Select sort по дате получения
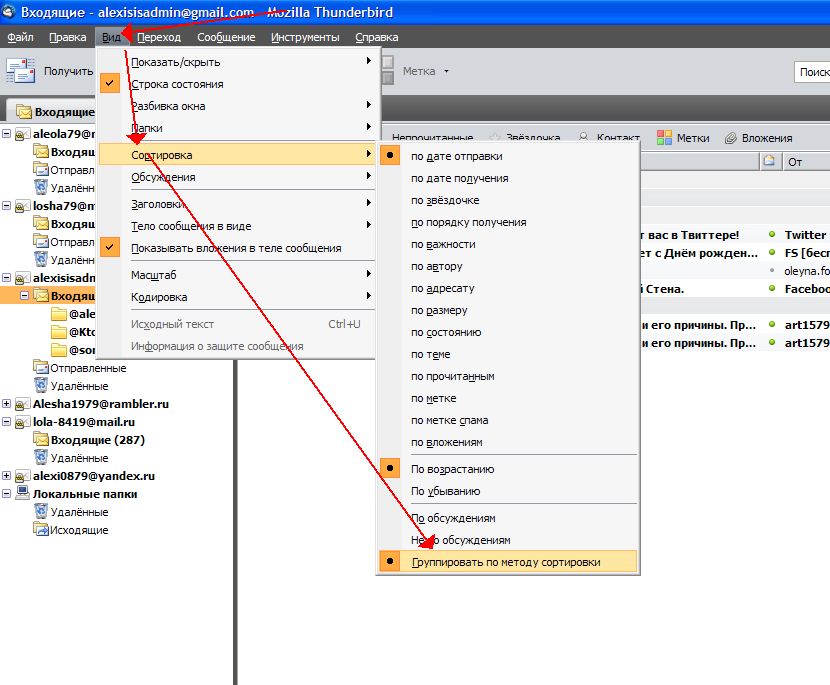The image size is (830, 685). pyautogui.click(x=508, y=178)
